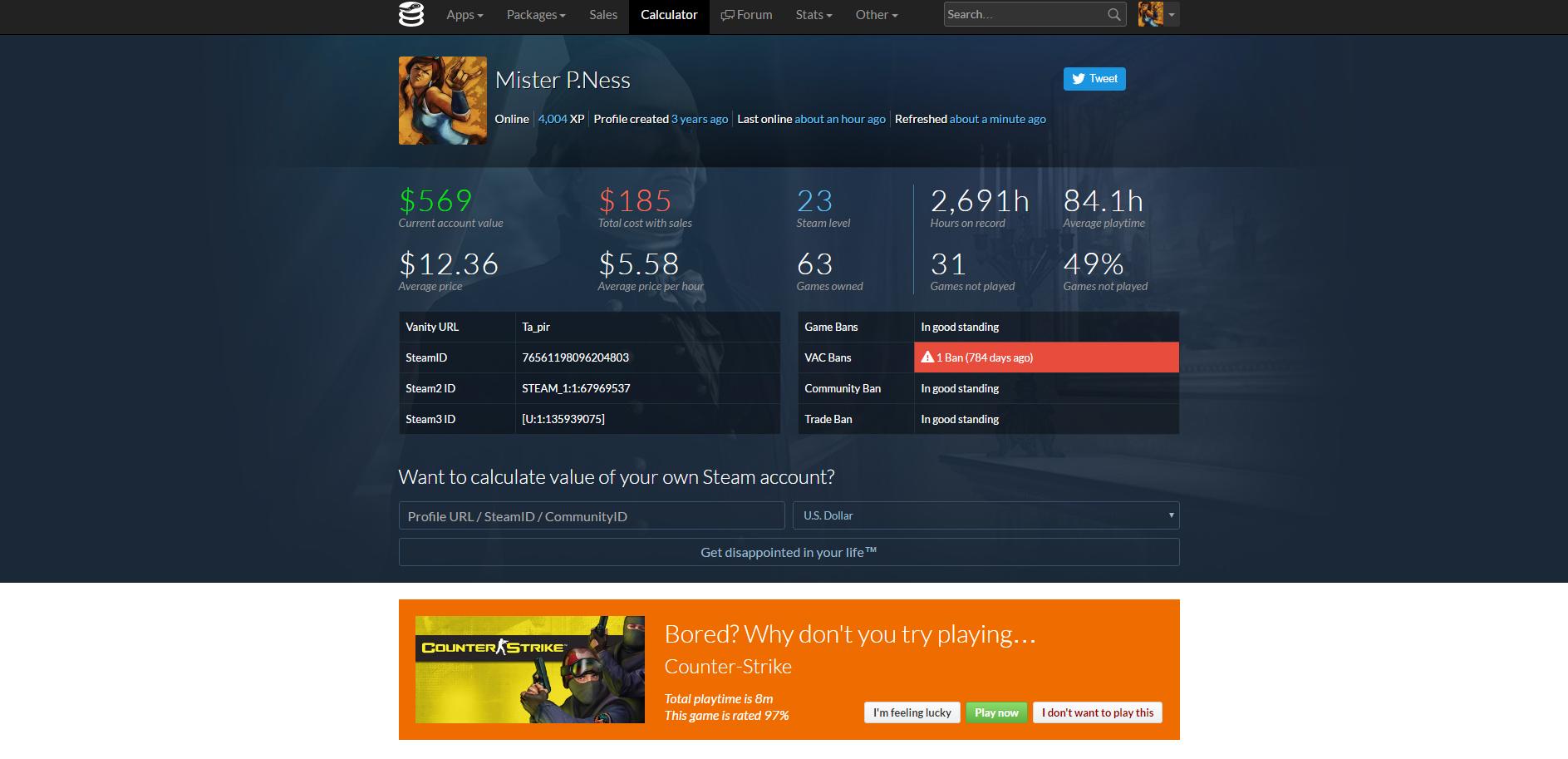Click the 2,691h hours on record
Image resolution: width=1568 pixels, height=759 pixels.
point(980,200)
